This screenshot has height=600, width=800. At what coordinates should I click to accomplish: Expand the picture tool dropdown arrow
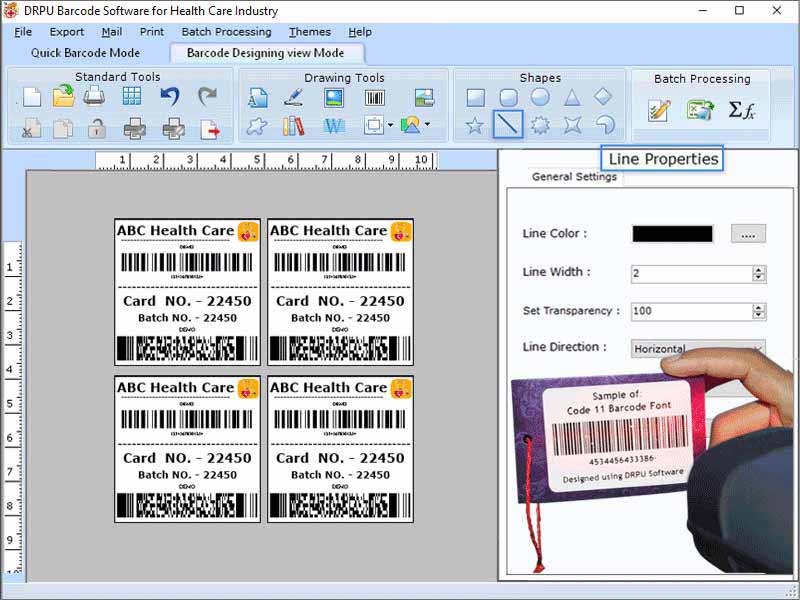(426, 125)
